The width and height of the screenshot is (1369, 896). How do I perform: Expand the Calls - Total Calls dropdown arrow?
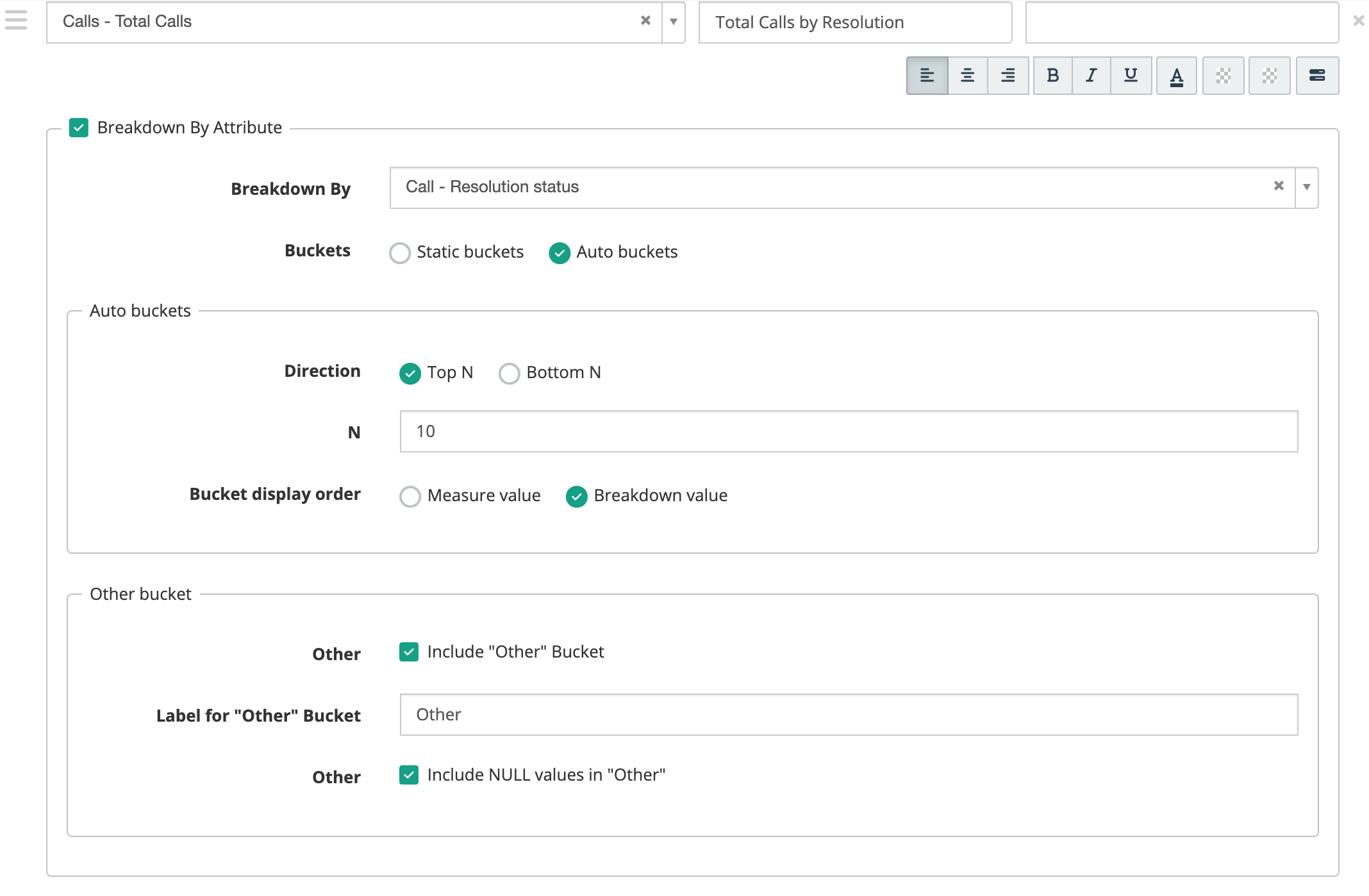[674, 22]
